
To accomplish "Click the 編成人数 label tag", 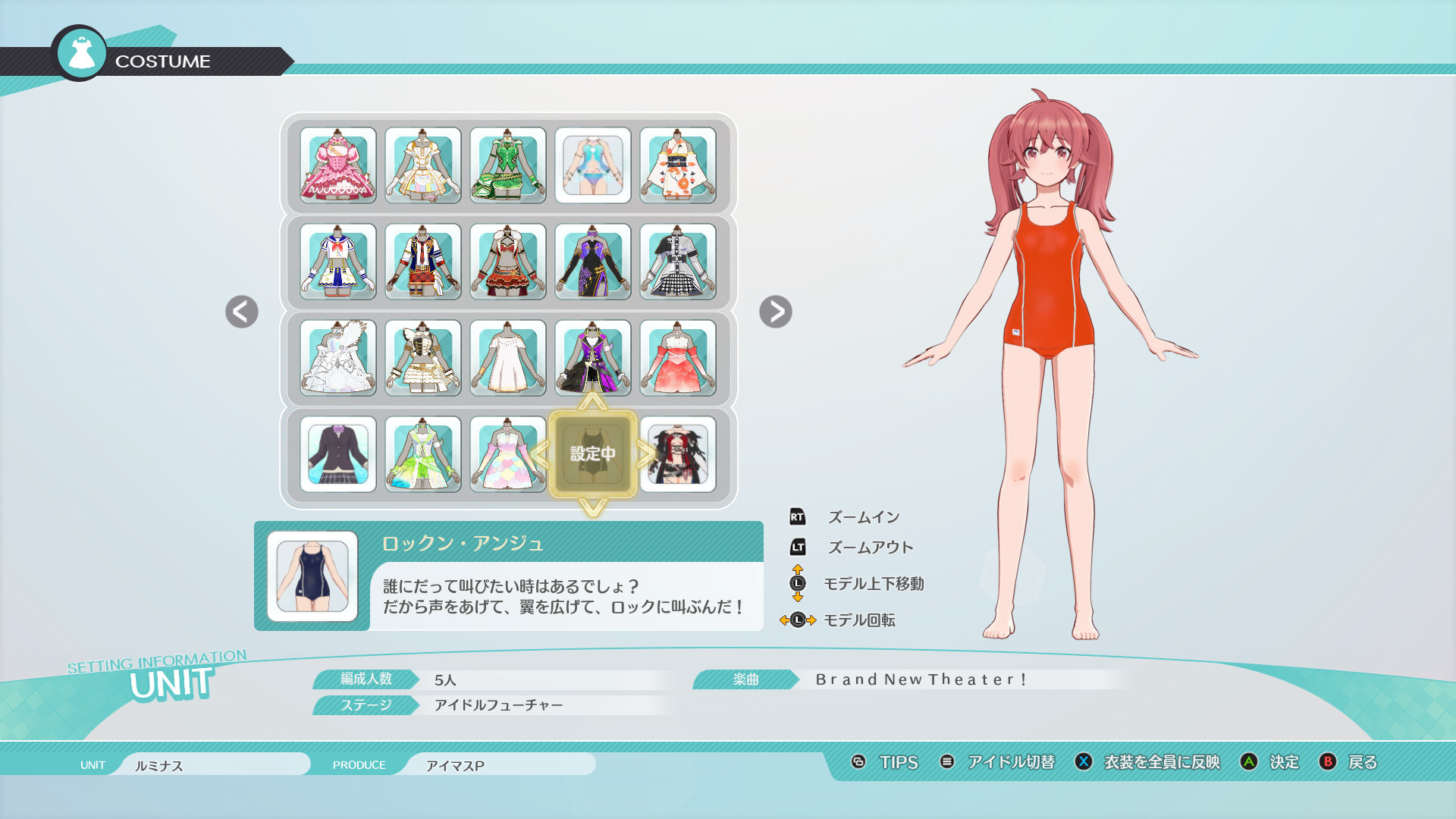I will (x=366, y=679).
